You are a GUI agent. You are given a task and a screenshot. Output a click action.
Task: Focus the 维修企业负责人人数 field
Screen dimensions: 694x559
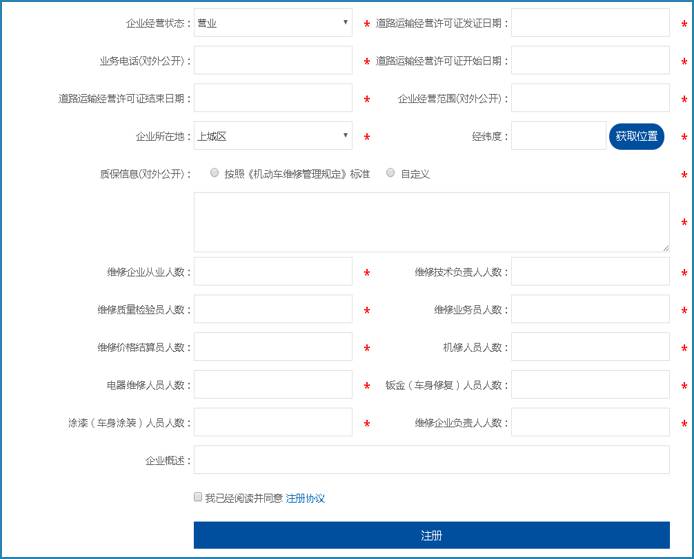click(590, 422)
